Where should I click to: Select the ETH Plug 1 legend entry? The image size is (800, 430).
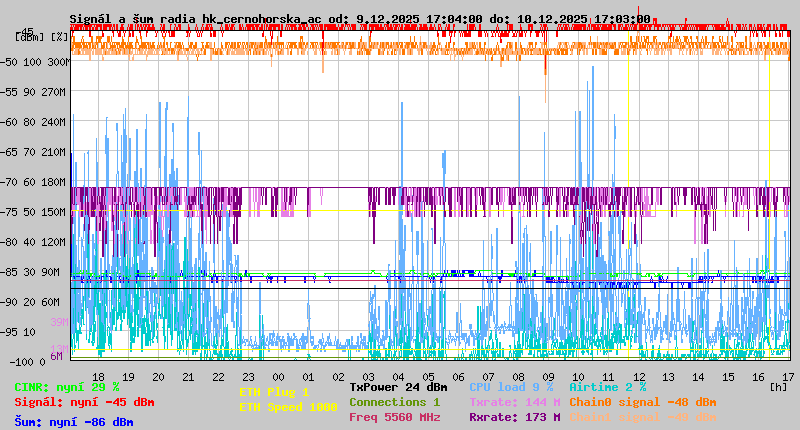(x=275, y=393)
